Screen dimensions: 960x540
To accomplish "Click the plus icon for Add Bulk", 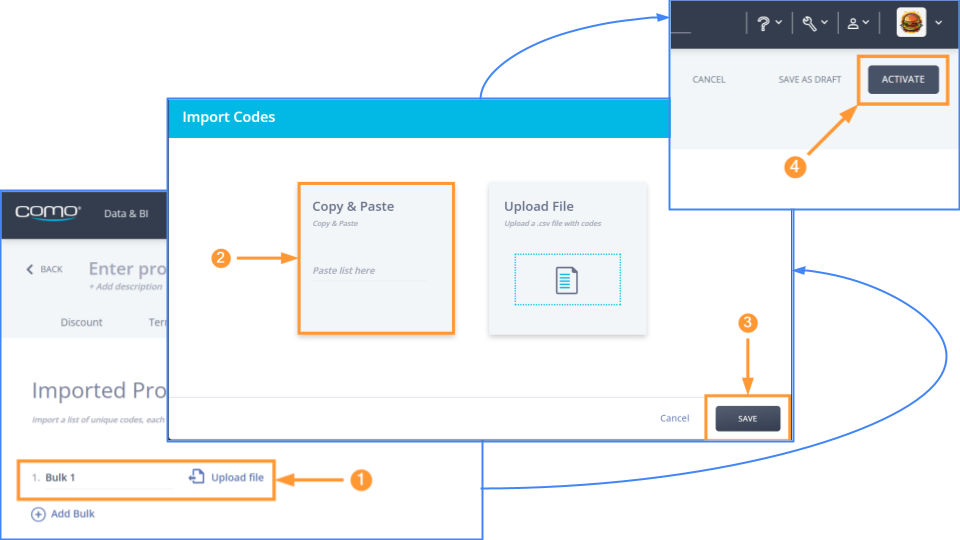I will click(38, 514).
